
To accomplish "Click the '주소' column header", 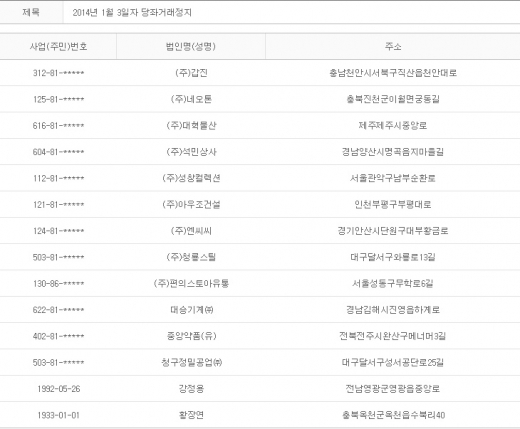I will point(393,46).
